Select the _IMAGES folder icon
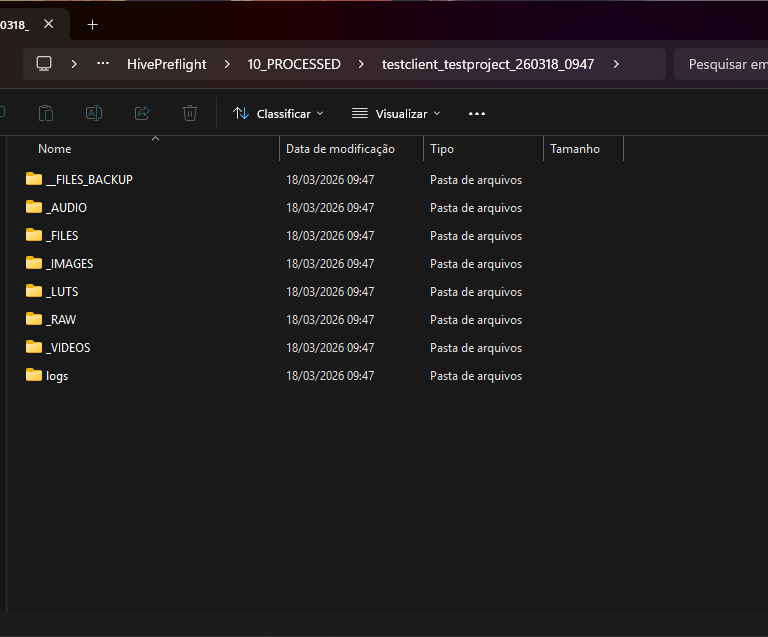768x637 pixels. pos(34,262)
